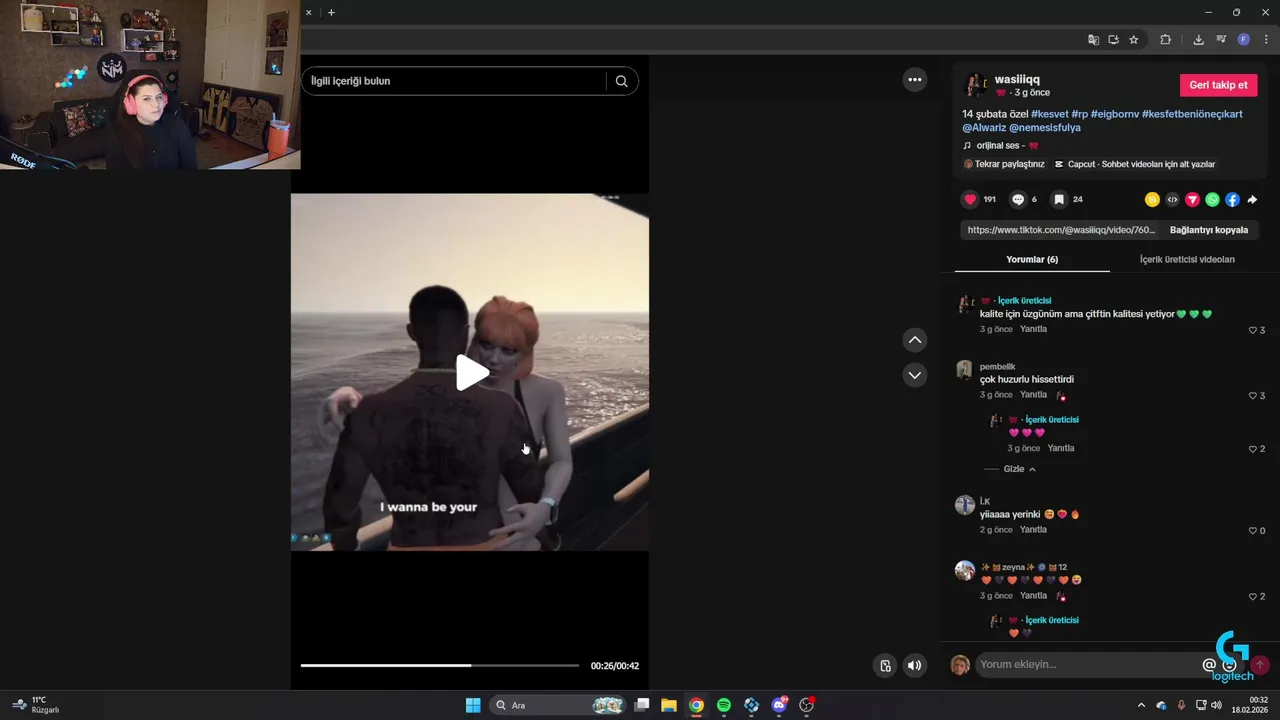Open the @nemesisfulya mention
Screen dimensions: 1280x720
coord(1044,128)
